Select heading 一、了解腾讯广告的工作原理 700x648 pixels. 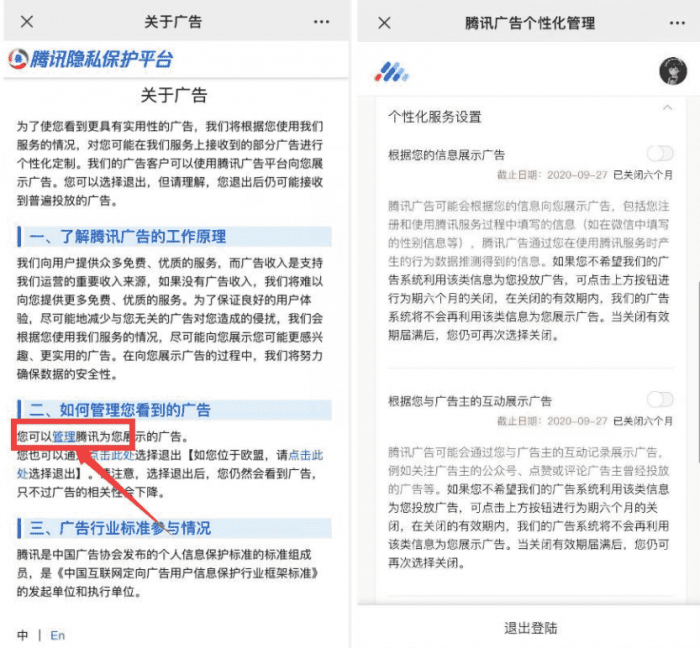coord(128,236)
